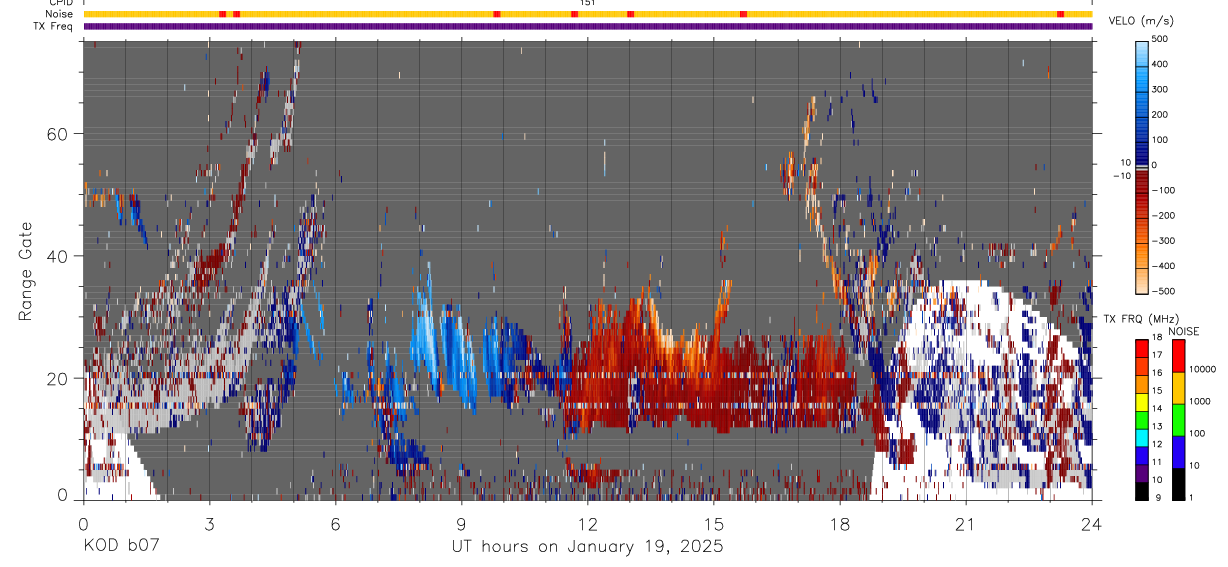Click the -500 label at velocity scale bottom
Viewport: 1228px width, 567px height.
1164,291
